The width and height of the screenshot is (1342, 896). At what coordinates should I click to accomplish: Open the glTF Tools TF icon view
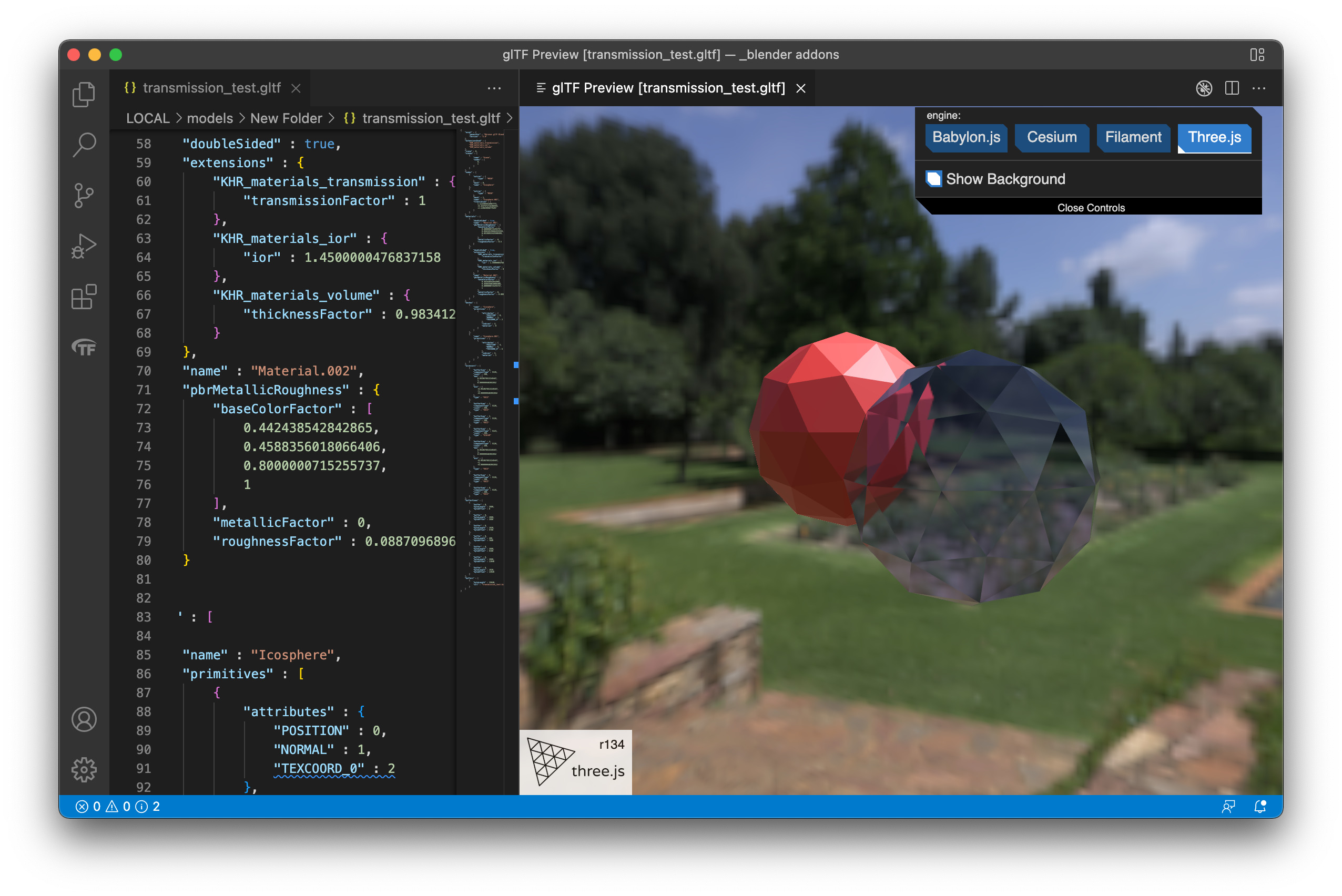(x=84, y=347)
